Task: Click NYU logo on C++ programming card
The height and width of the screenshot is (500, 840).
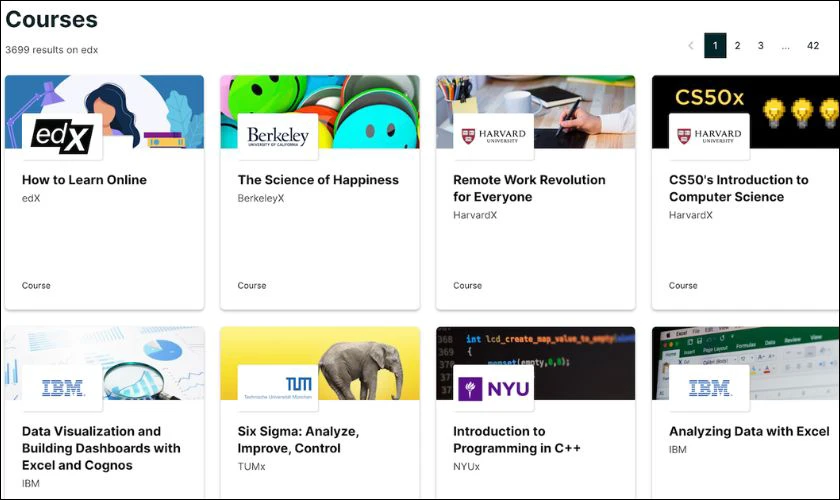Action: (493, 388)
